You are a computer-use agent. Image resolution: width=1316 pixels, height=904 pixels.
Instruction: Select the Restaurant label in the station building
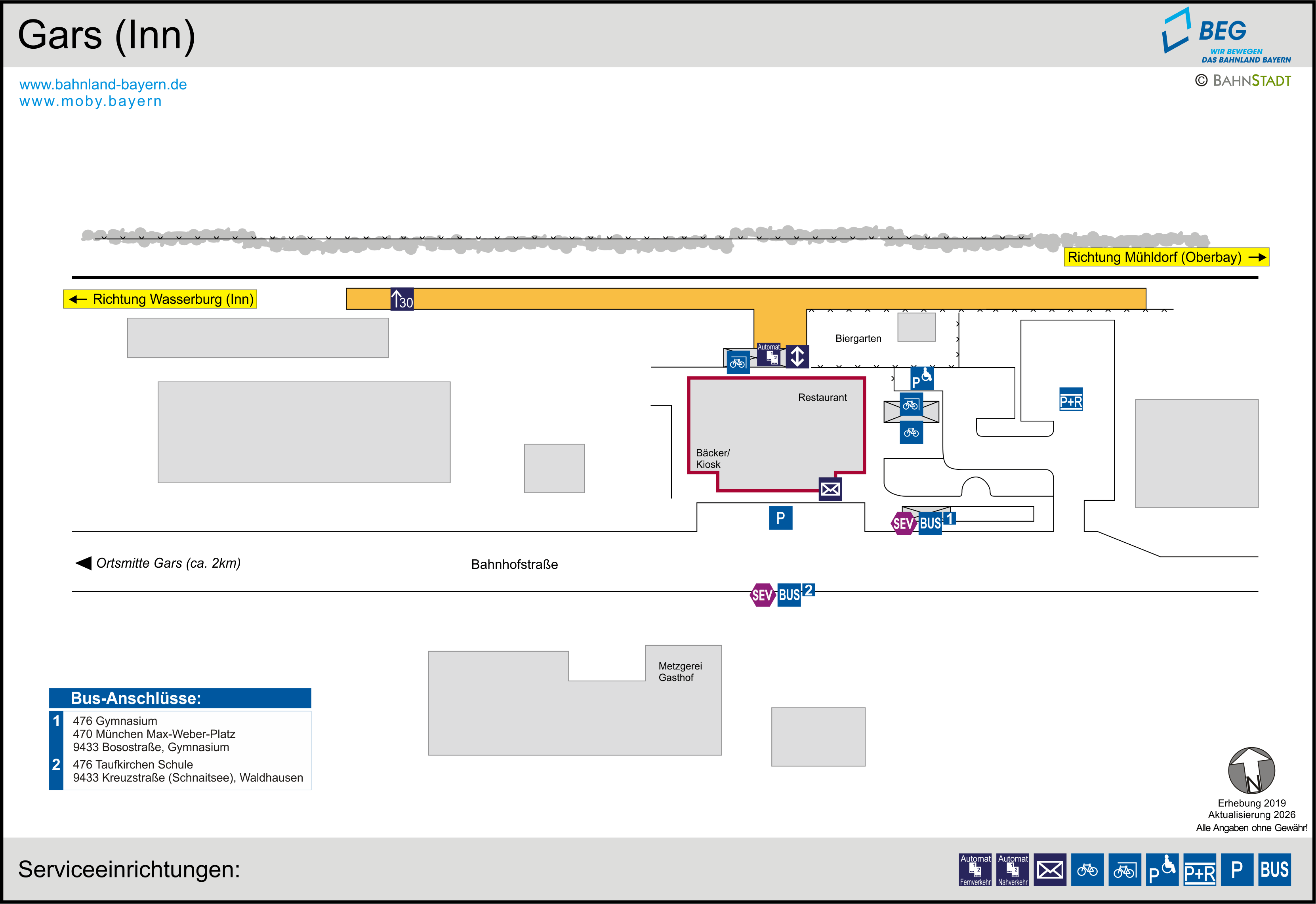click(822, 398)
